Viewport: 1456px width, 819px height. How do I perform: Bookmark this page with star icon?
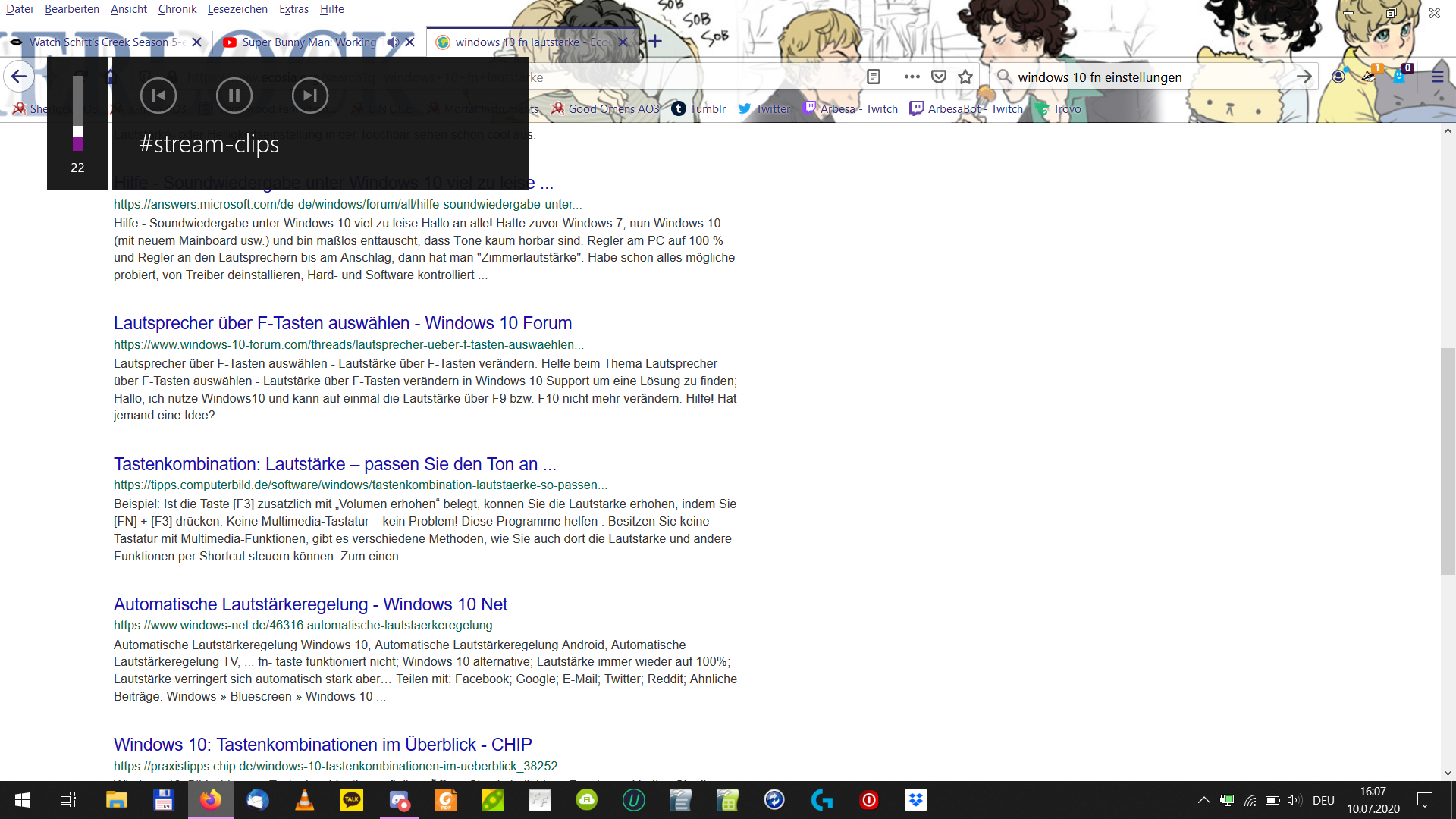(965, 77)
